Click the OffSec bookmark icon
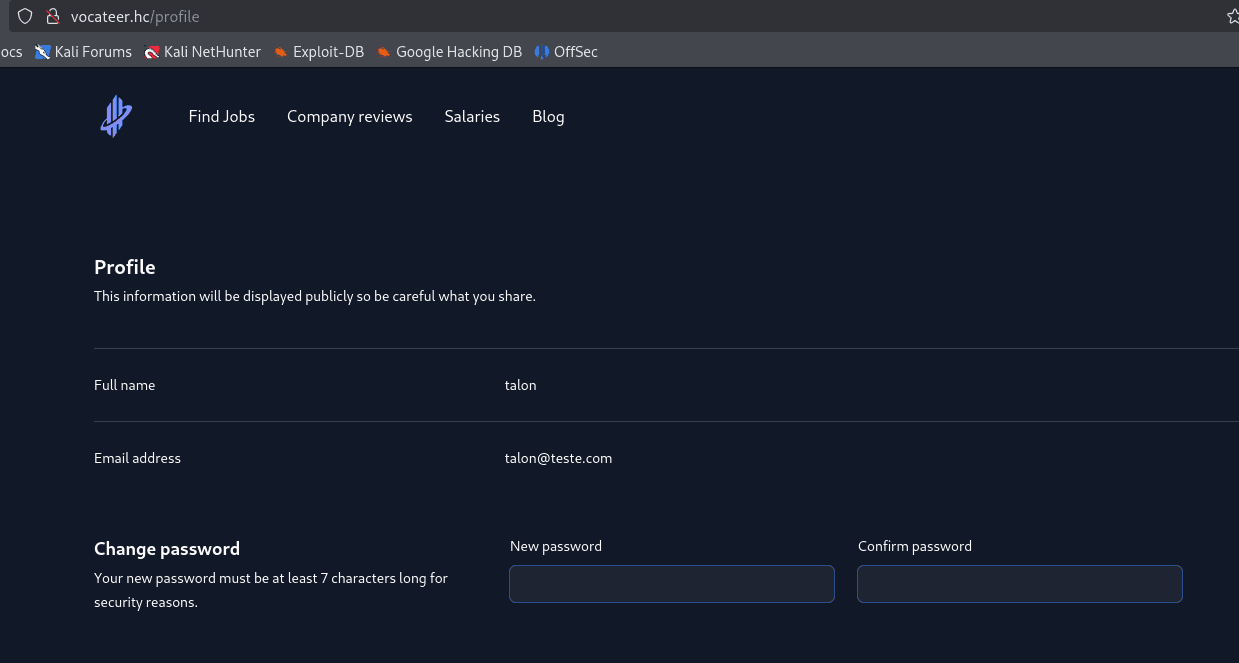 (542, 52)
